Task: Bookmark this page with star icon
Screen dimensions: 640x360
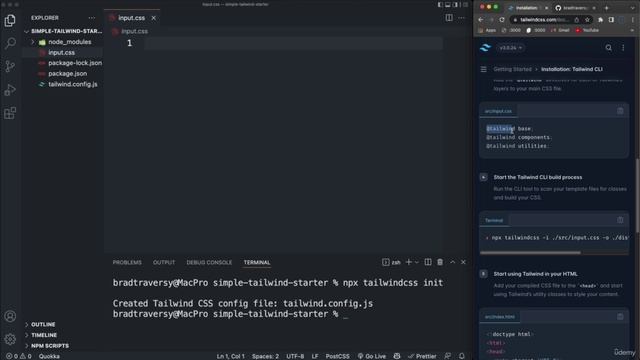Action: [x=587, y=20]
